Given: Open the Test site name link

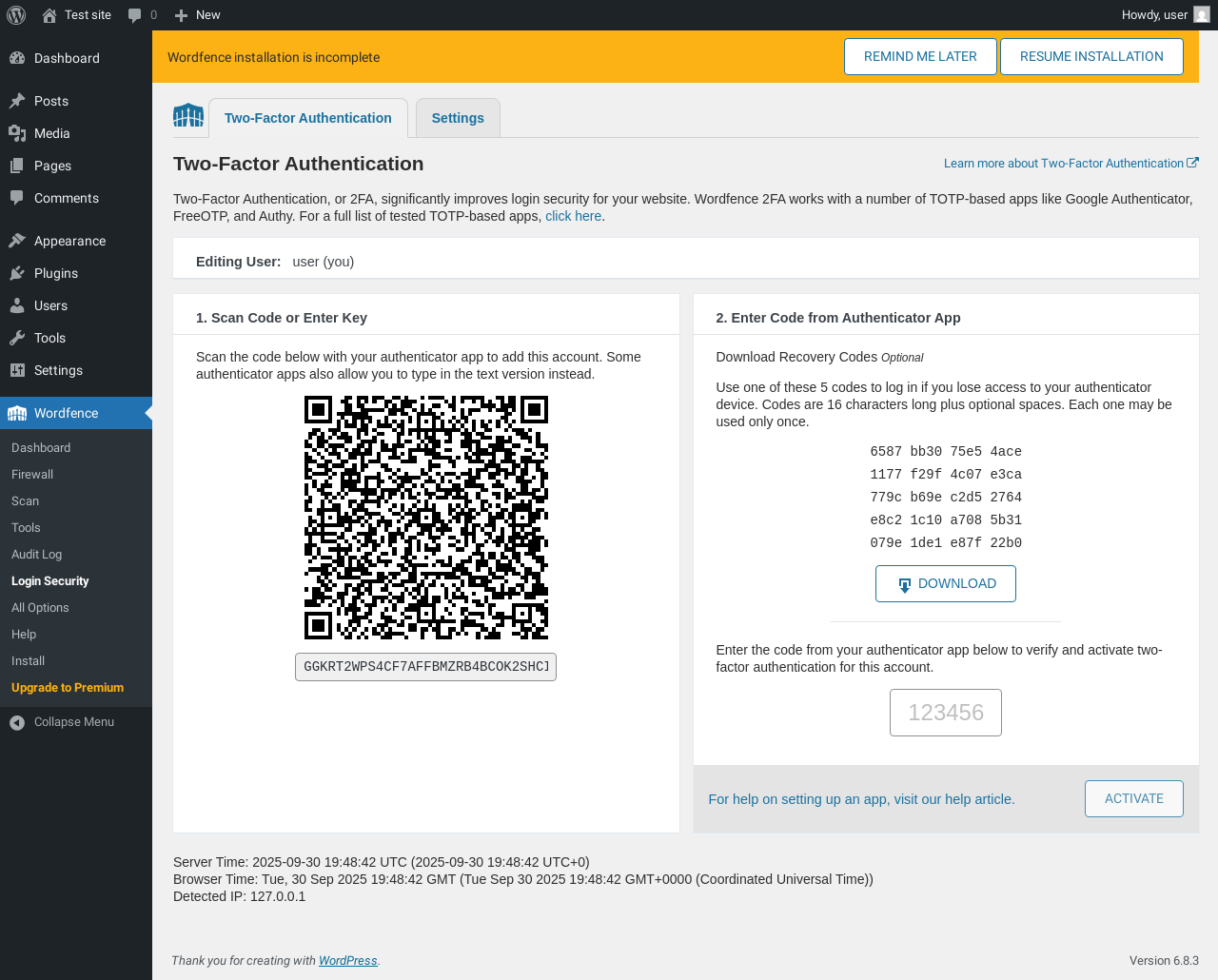Looking at the screenshot, I should (88, 15).
